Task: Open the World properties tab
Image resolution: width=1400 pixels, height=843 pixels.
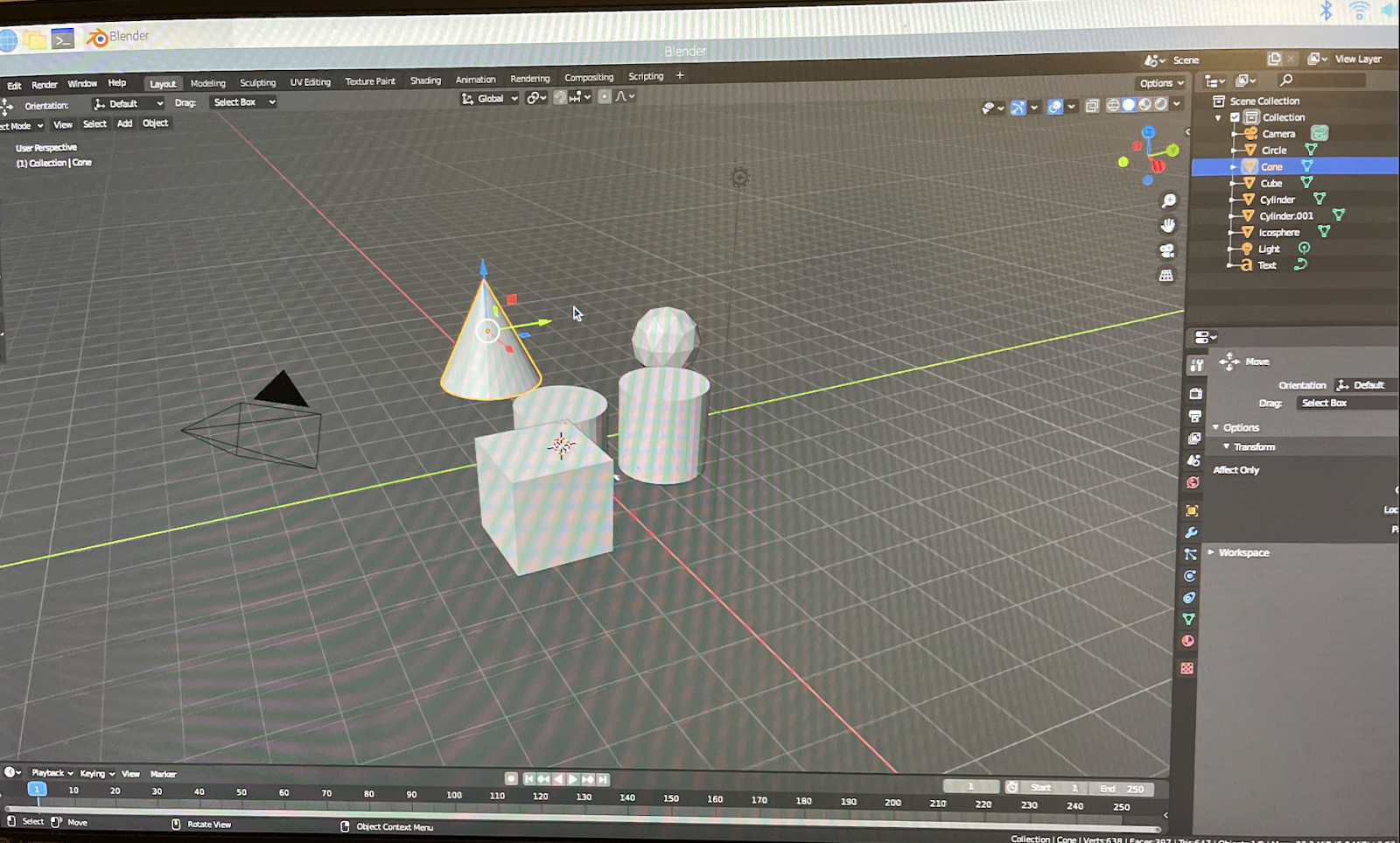Action: 1193,482
